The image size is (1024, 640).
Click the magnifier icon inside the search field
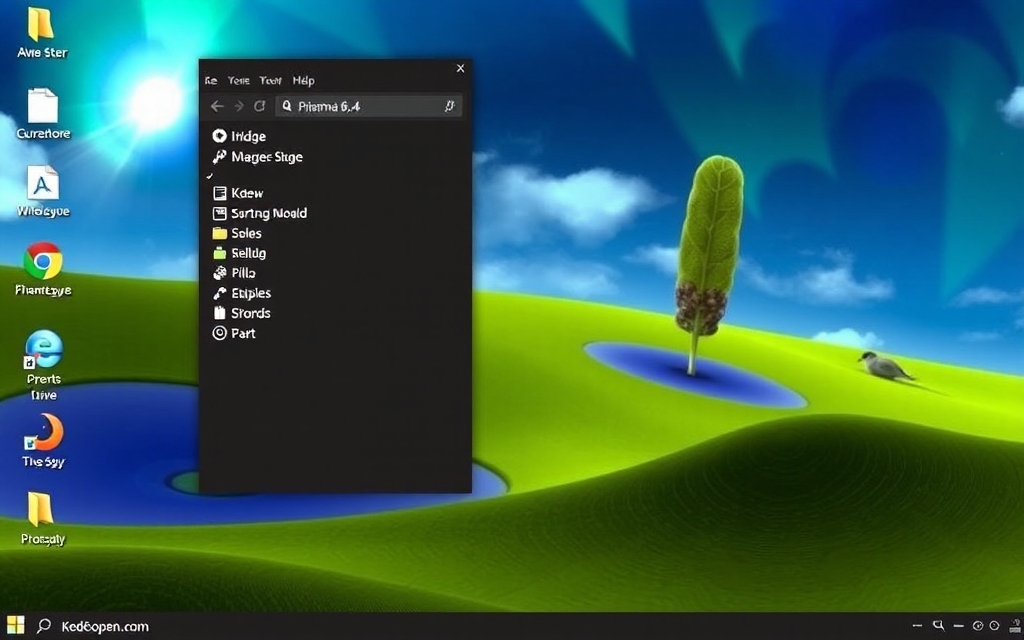coord(287,106)
